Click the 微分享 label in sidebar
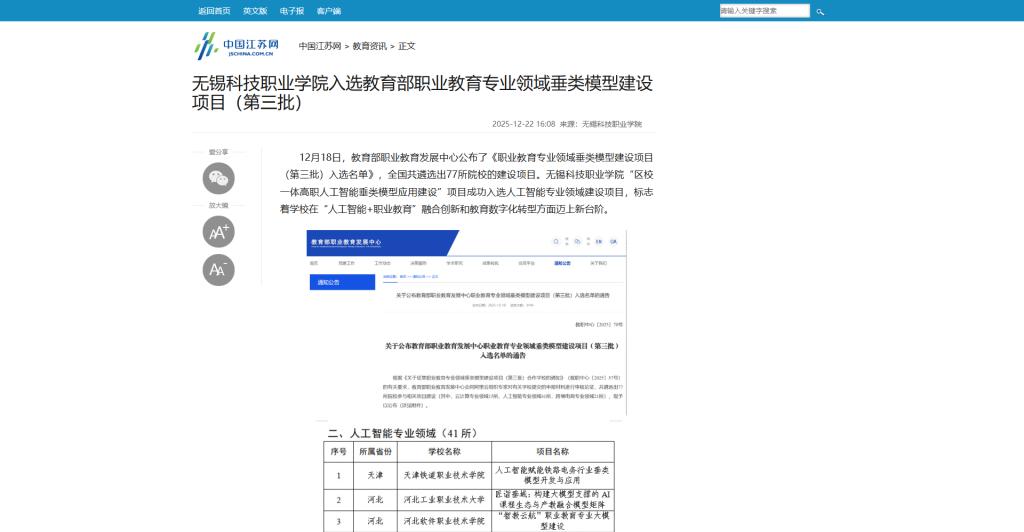The height and width of the screenshot is (532, 1024). tap(218, 152)
